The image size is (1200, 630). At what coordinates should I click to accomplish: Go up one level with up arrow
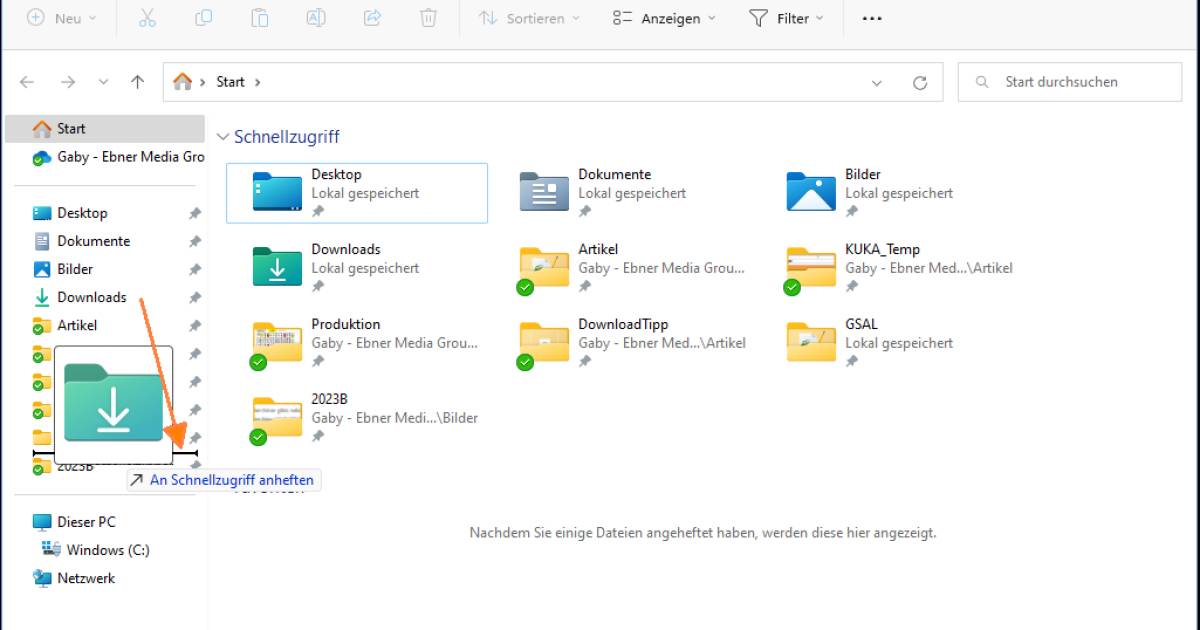pos(138,82)
